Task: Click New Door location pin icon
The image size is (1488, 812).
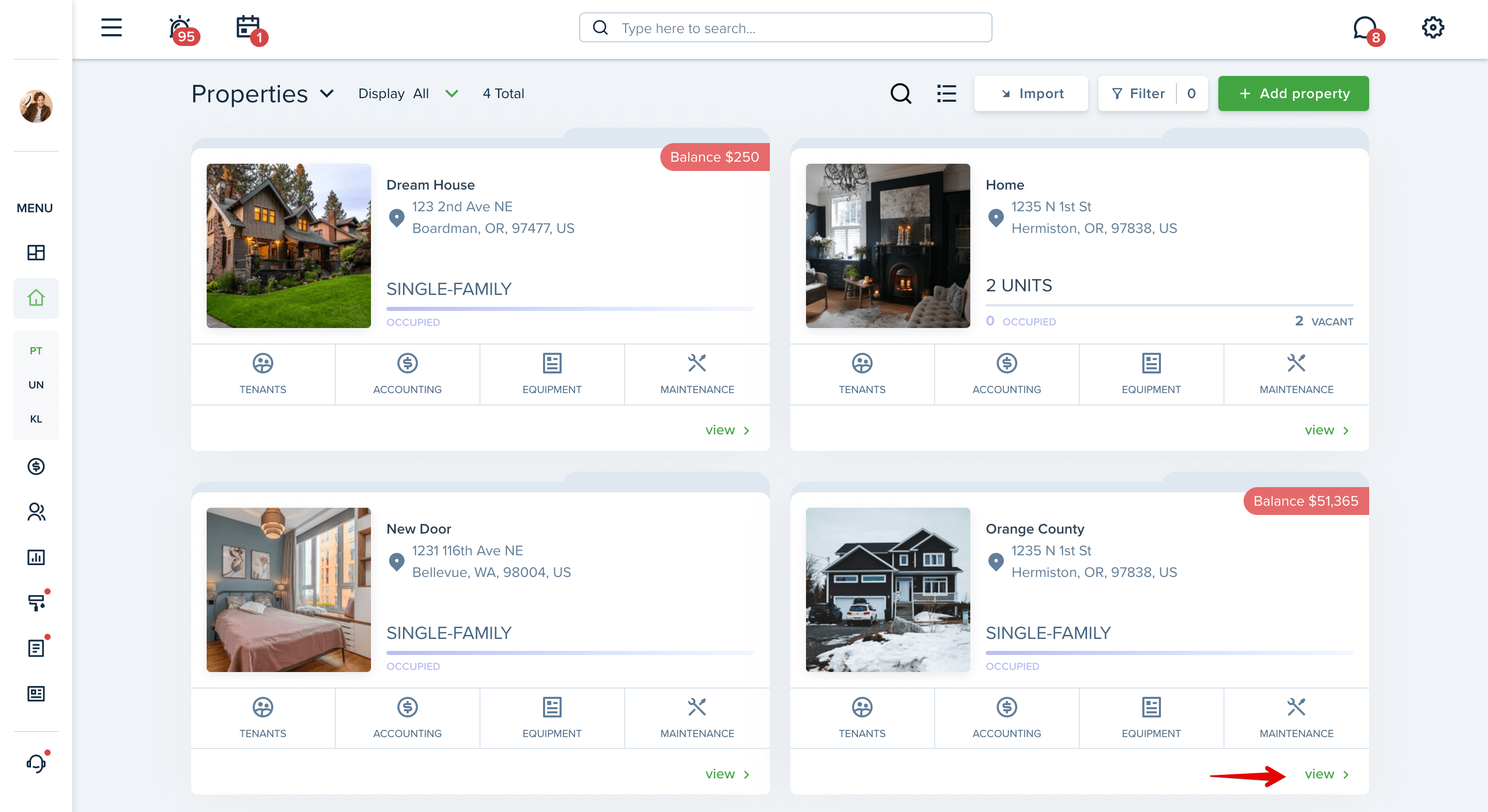Action: pyautogui.click(x=396, y=561)
